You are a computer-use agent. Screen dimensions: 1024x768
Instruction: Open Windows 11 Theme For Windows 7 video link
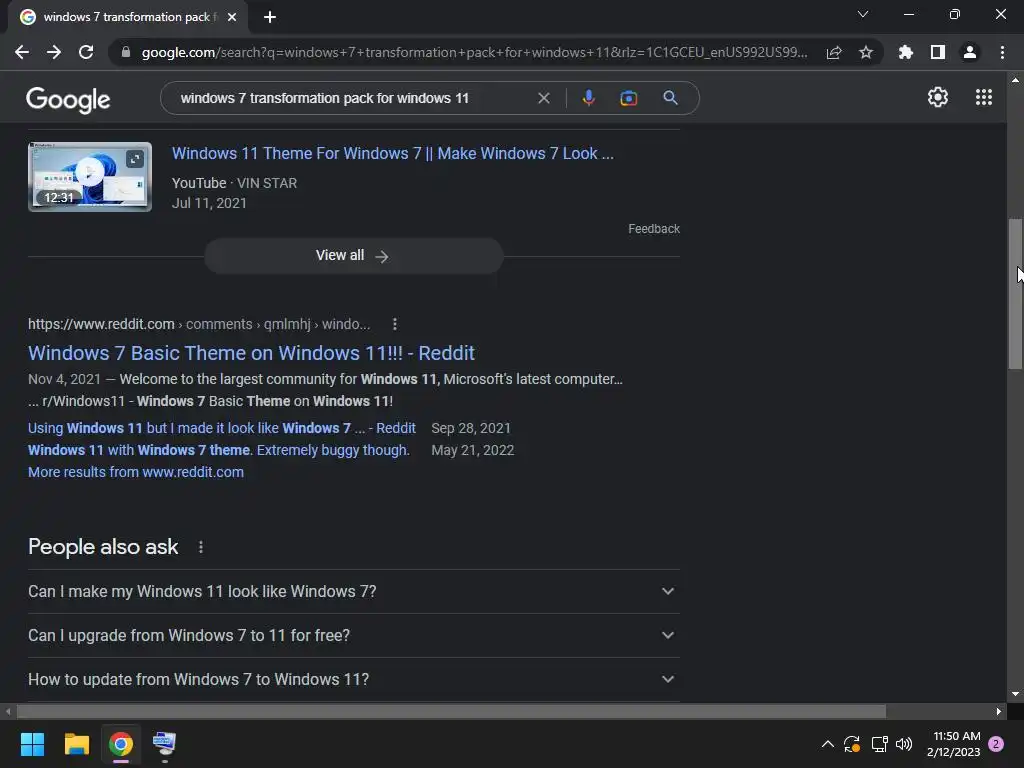tap(392, 153)
